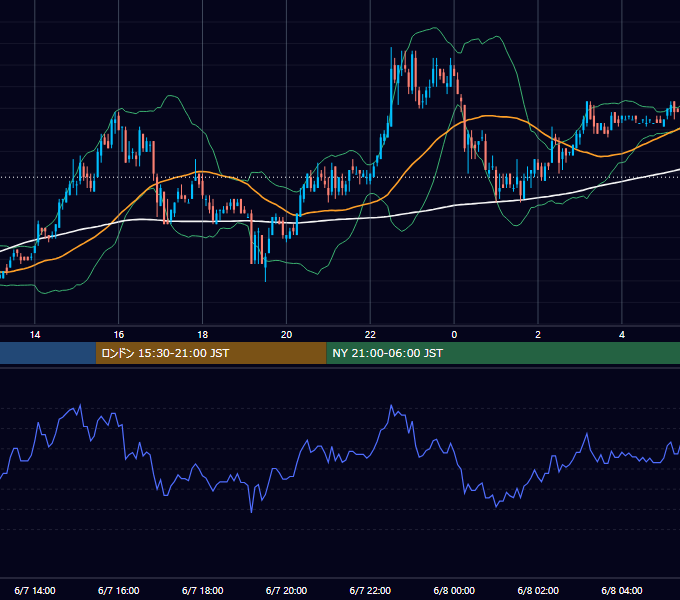
Task: Click the price chart axis label 20
Action: 286,335
